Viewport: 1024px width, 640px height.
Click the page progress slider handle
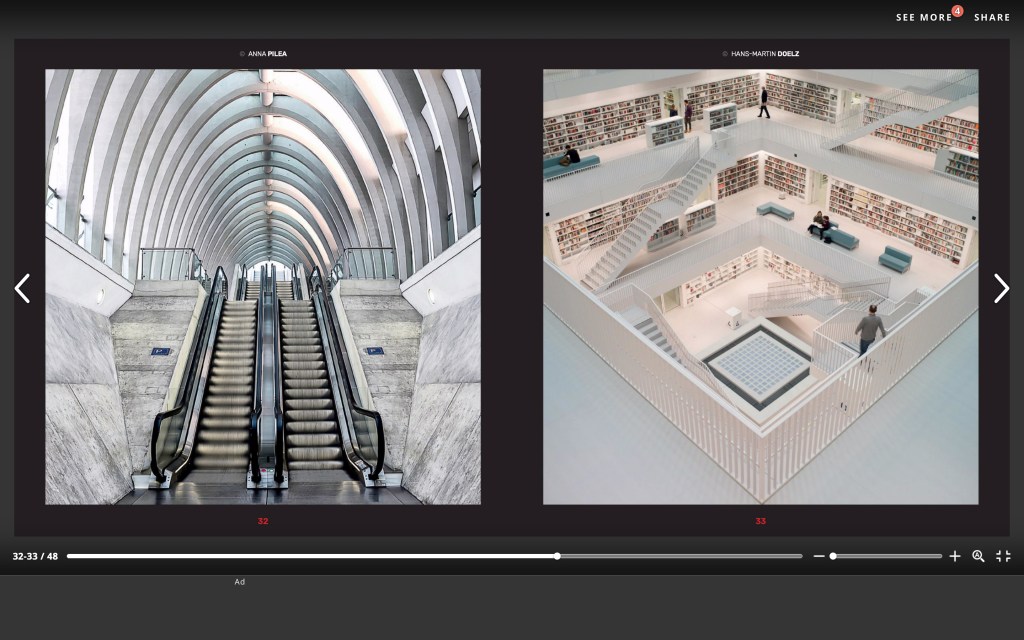(x=557, y=556)
